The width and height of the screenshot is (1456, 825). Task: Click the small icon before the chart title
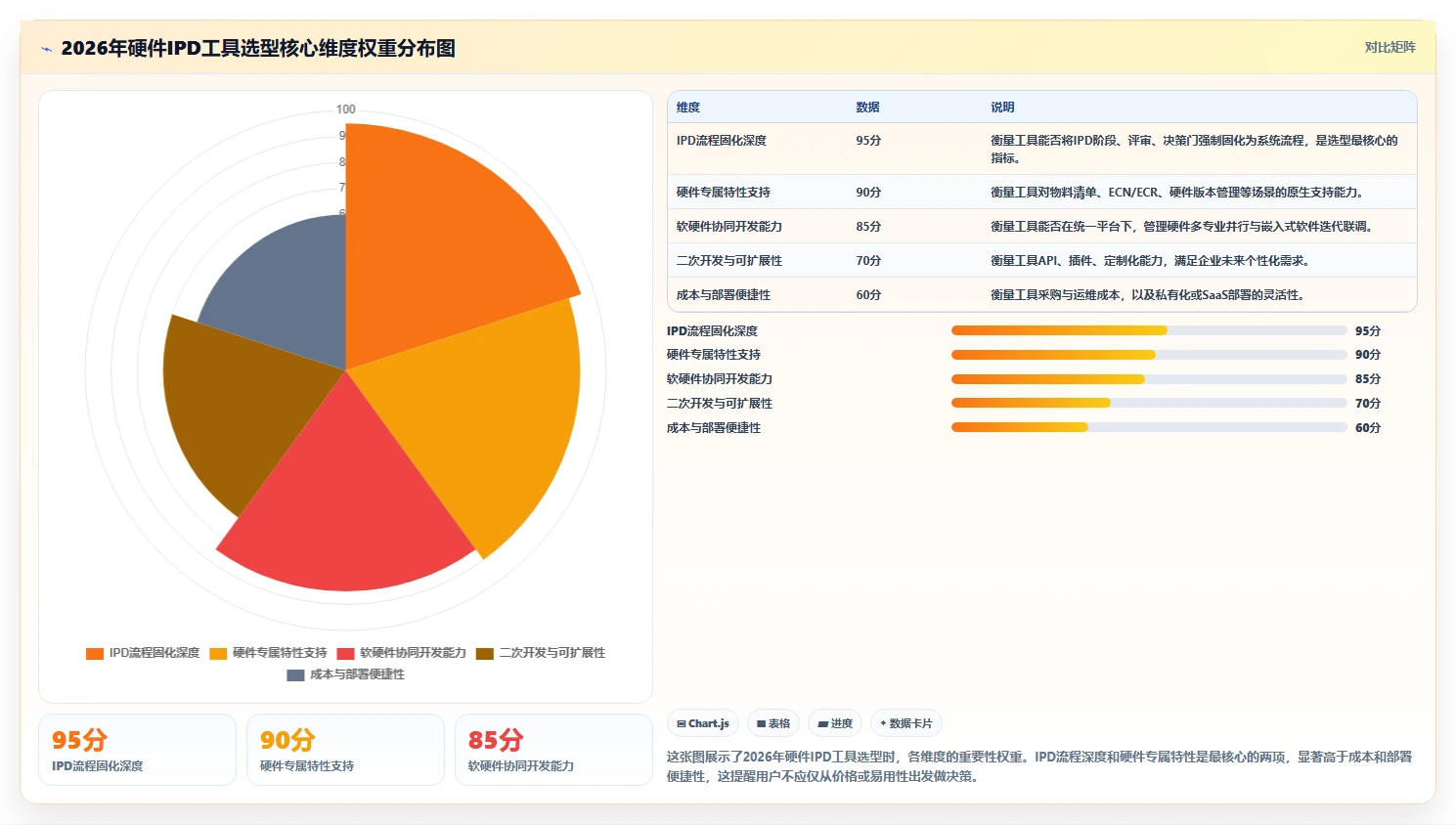(46, 49)
